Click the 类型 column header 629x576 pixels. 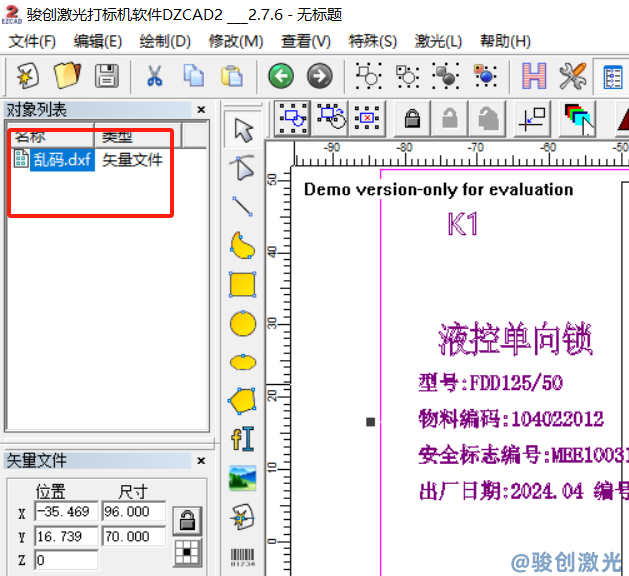coord(138,136)
